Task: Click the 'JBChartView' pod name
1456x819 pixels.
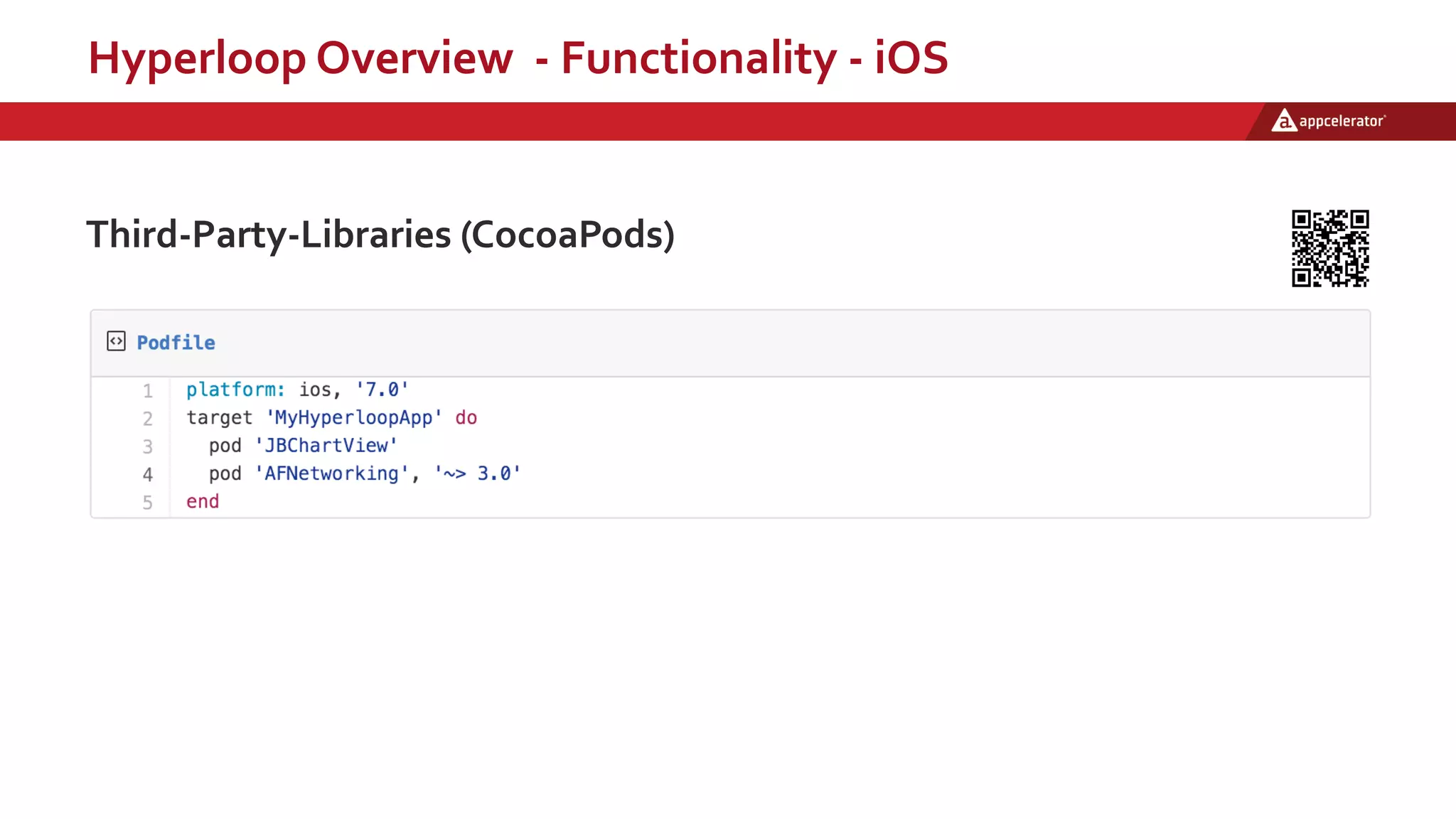Action: coord(326,446)
